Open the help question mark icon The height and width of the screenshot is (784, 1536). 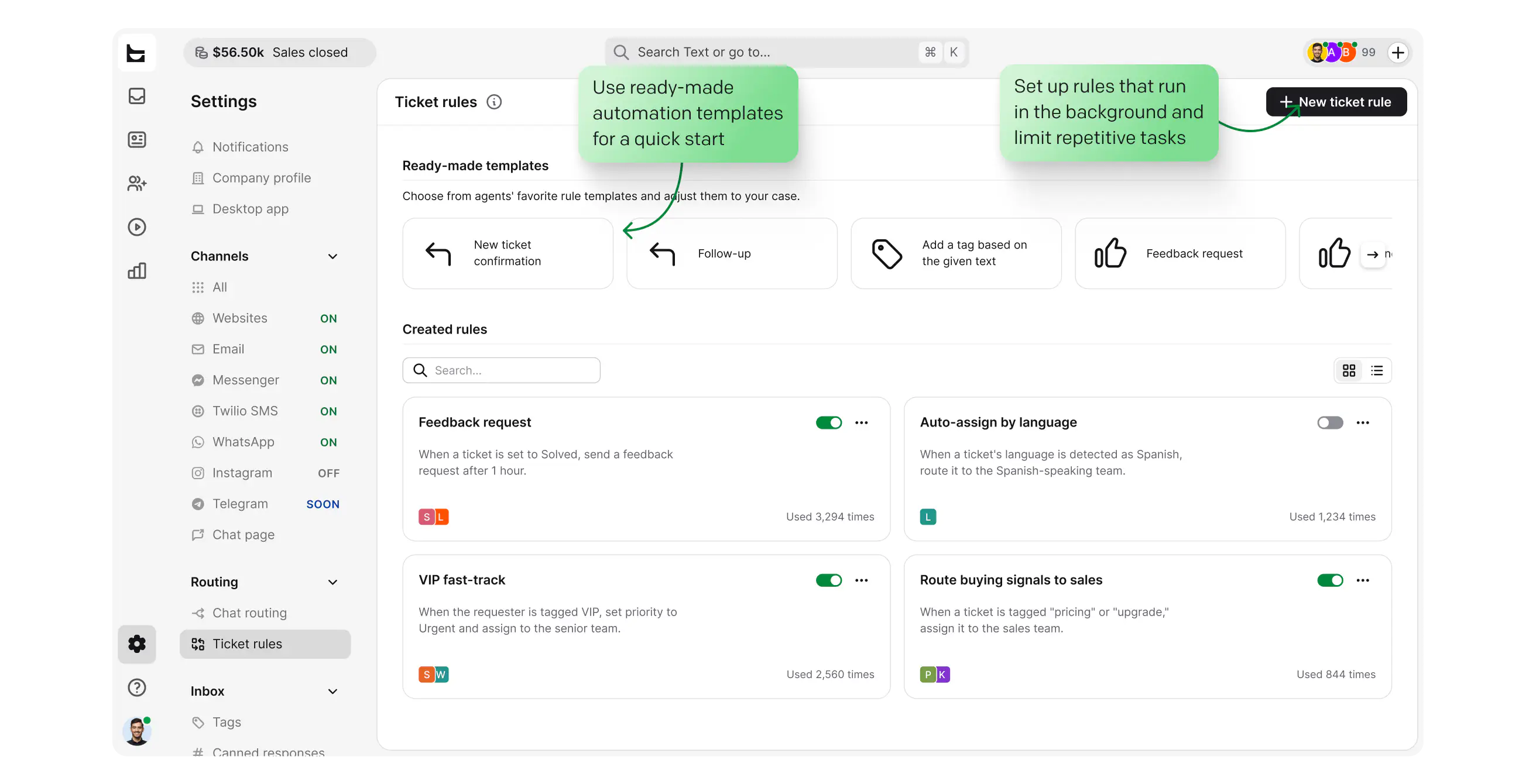pos(136,687)
